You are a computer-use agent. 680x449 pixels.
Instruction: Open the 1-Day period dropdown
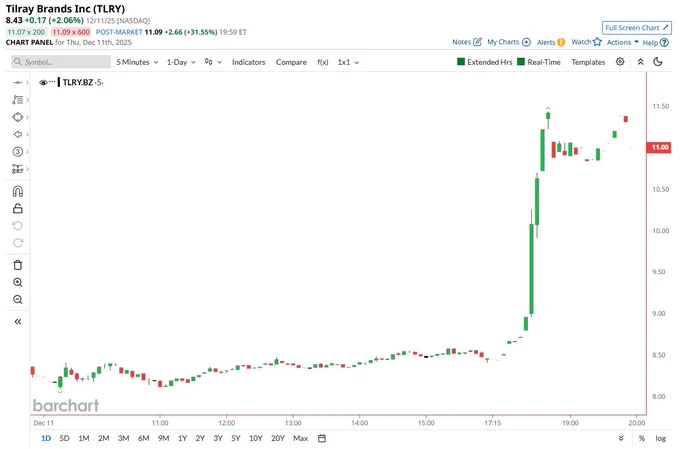point(181,62)
